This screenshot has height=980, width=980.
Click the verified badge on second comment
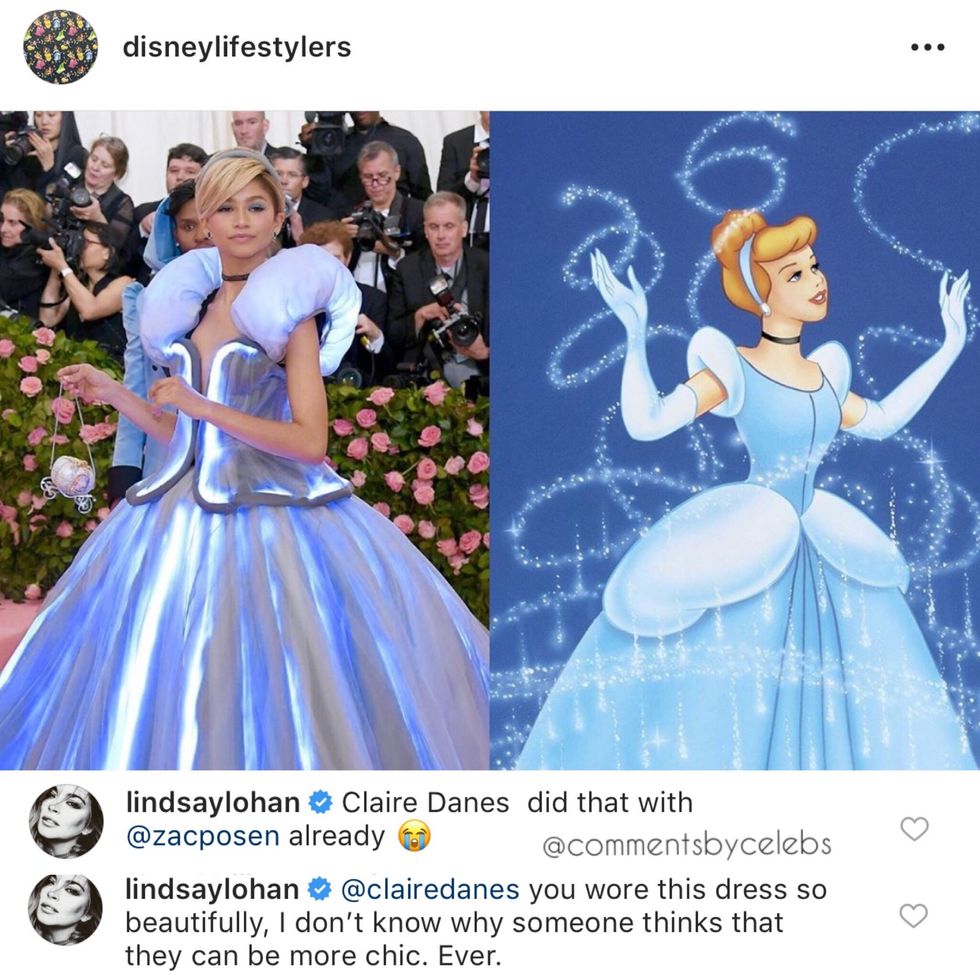(320, 890)
